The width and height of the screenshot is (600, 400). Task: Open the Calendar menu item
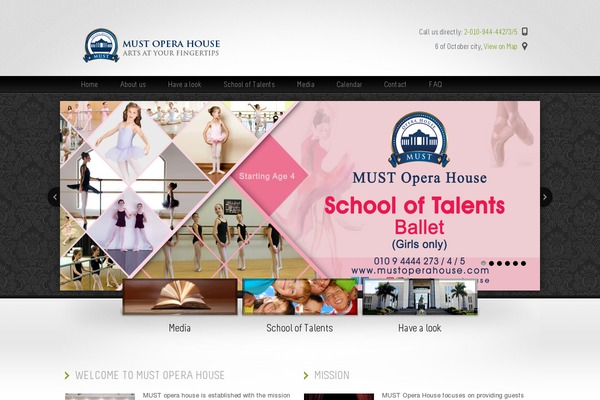349,84
